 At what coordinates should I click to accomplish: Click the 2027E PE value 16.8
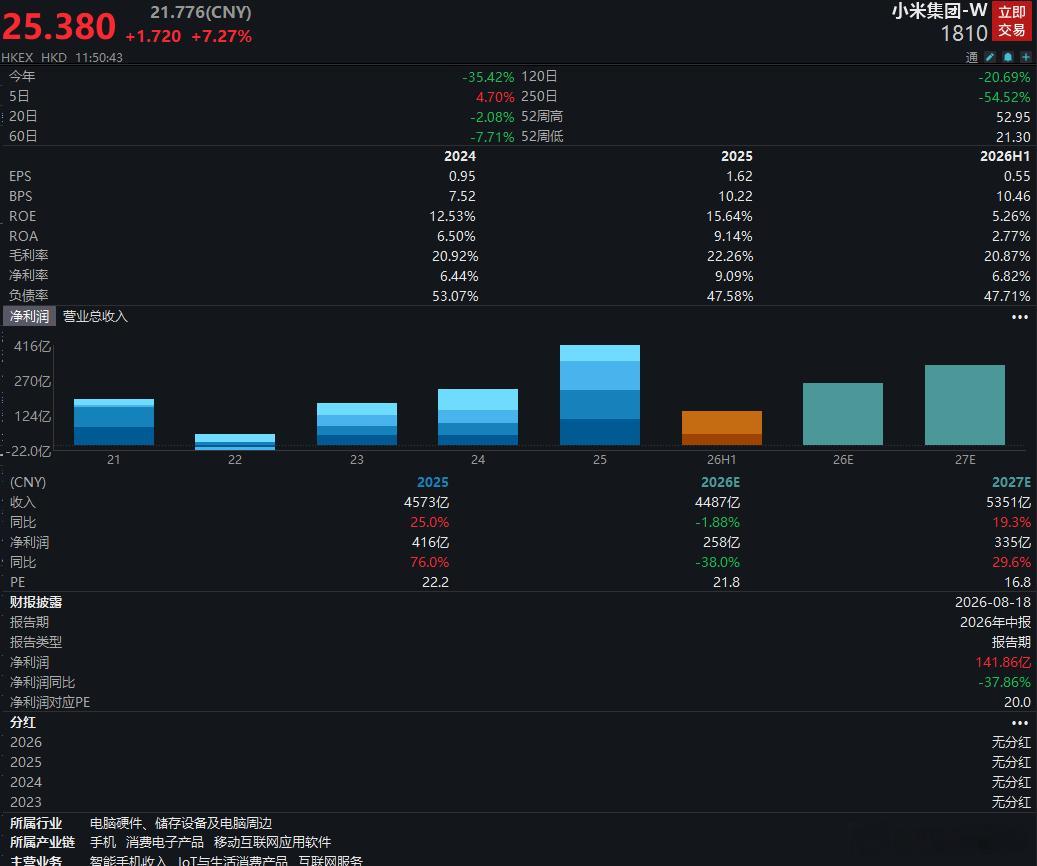[x=1017, y=582]
